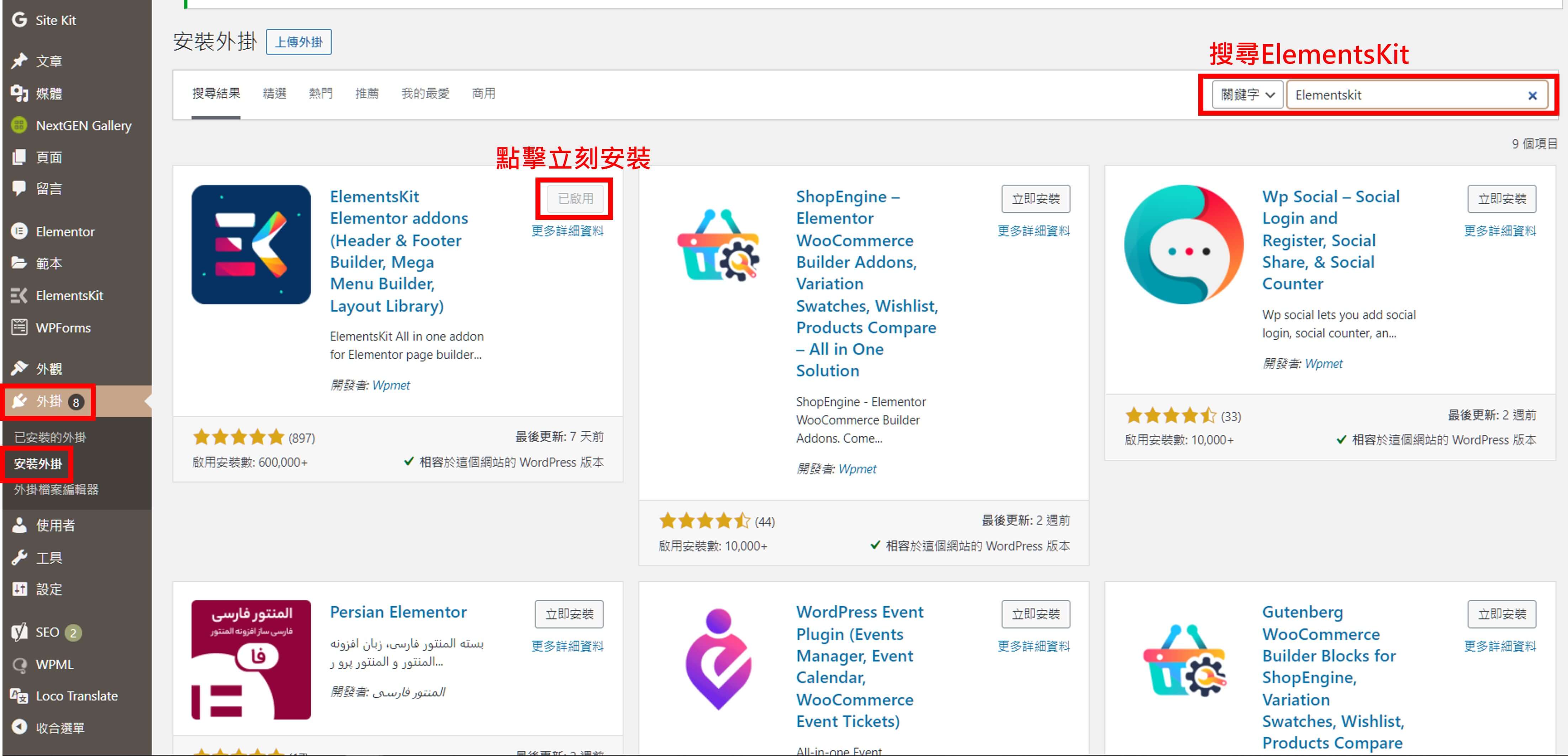Click the WPForms icon in sidebar

pyautogui.click(x=20, y=327)
